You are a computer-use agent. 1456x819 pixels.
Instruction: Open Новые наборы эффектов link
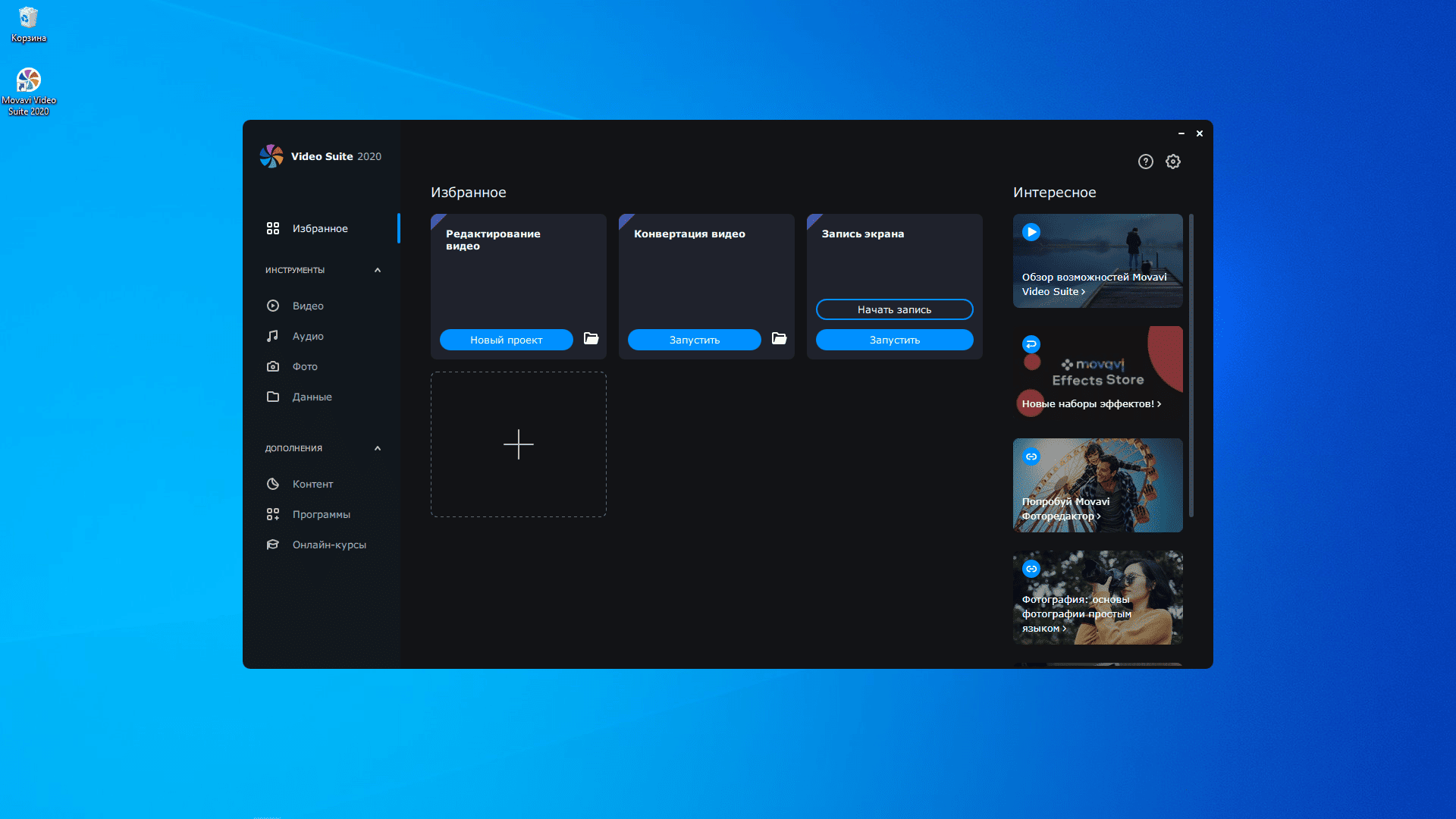point(1091,403)
